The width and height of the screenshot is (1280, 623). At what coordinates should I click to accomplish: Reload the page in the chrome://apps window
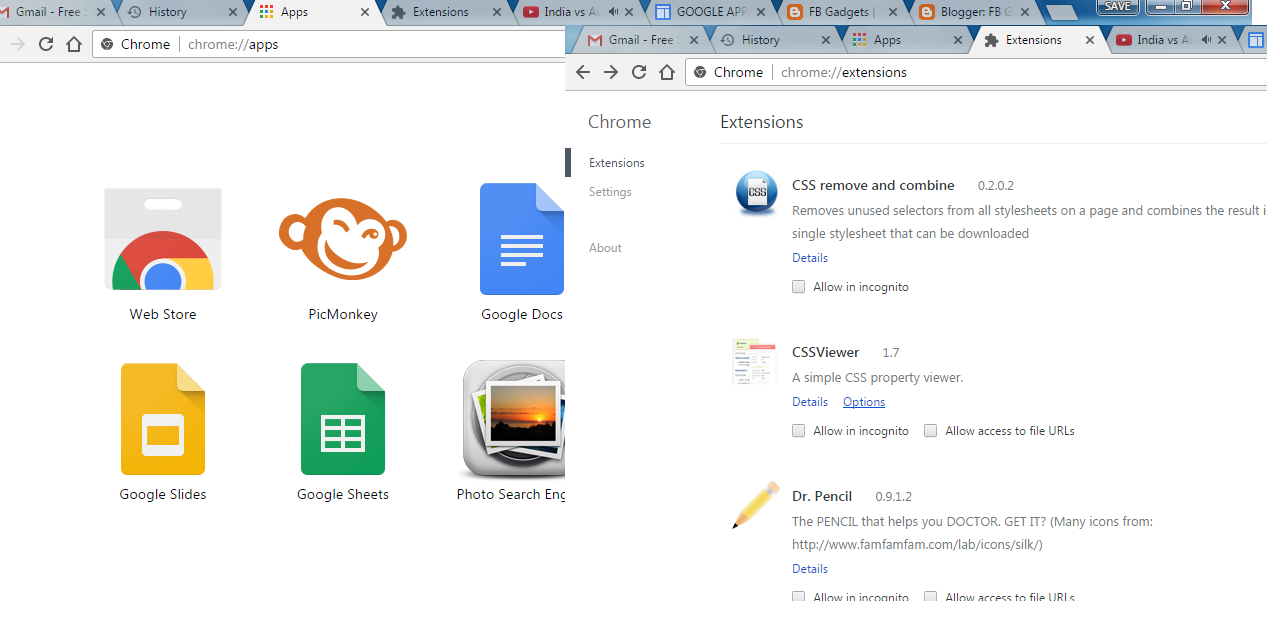tap(46, 44)
